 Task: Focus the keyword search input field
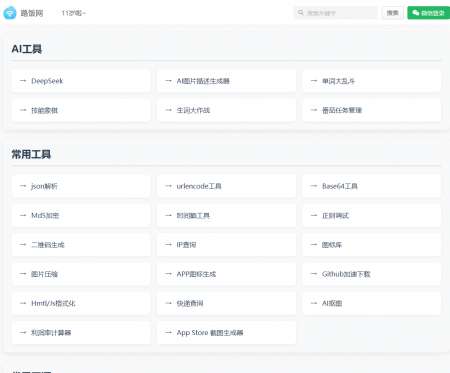point(336,13)
